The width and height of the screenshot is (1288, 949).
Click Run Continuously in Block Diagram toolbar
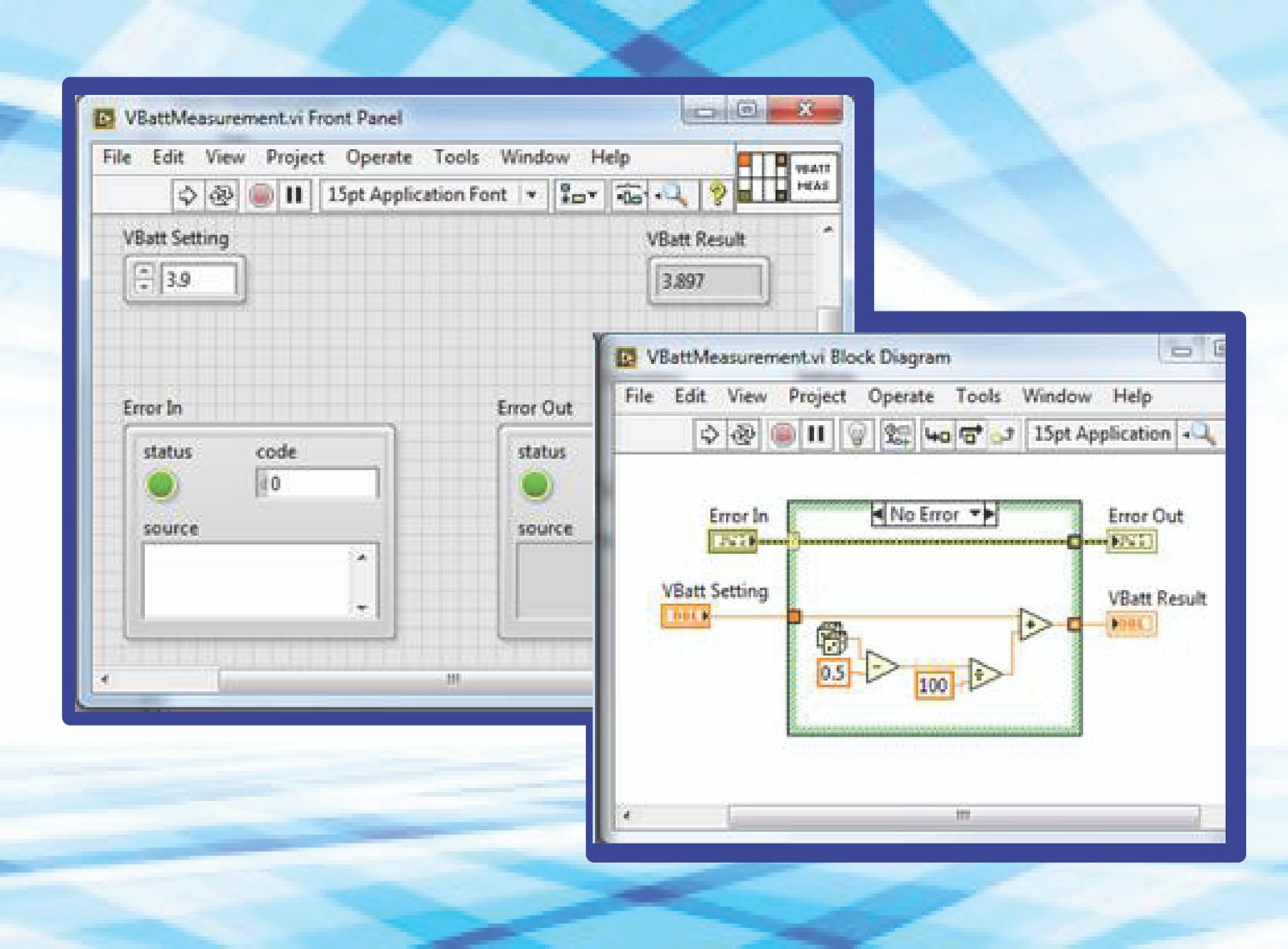742,435
